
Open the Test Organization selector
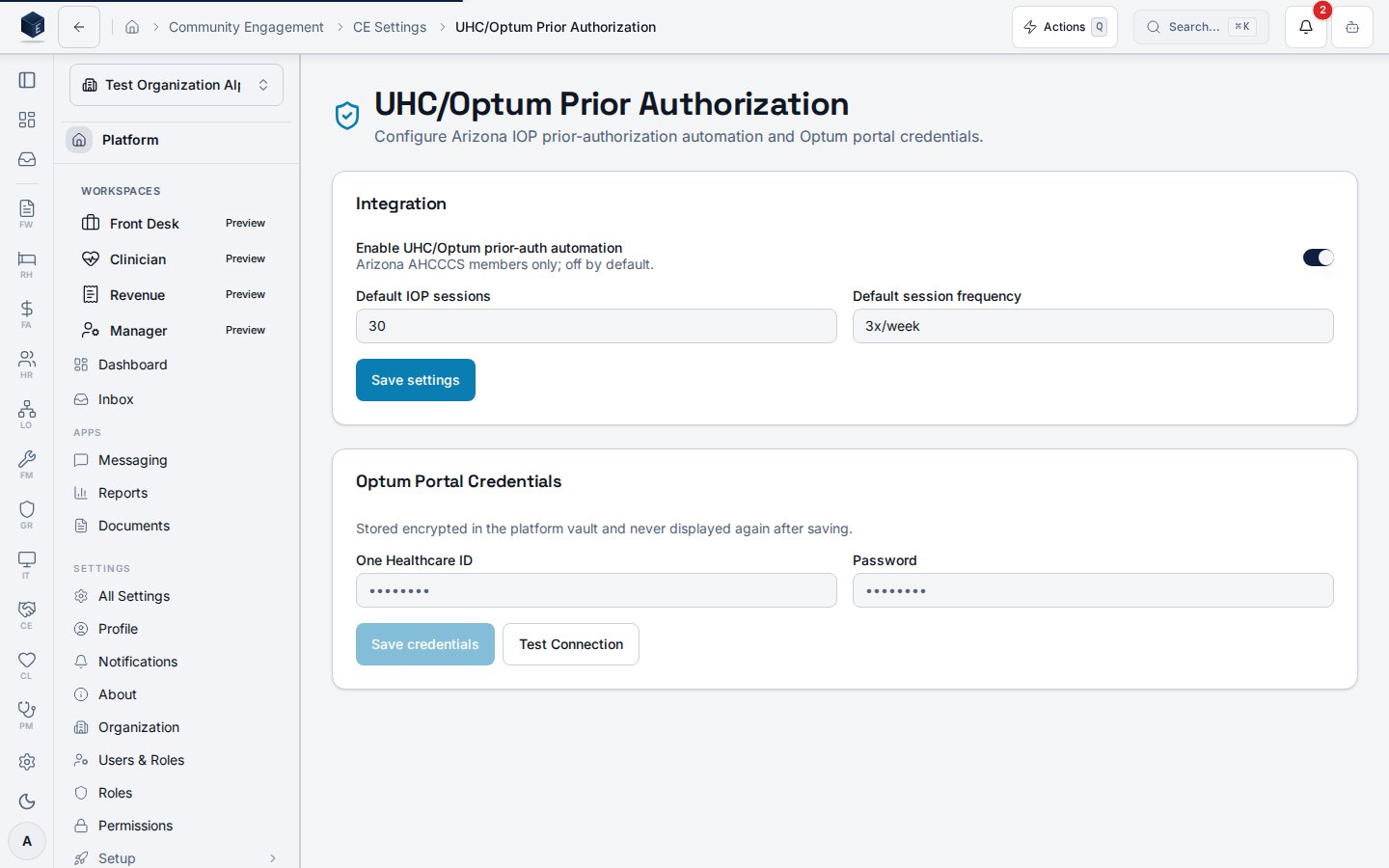pyautogui.click(x=177, y=85)
